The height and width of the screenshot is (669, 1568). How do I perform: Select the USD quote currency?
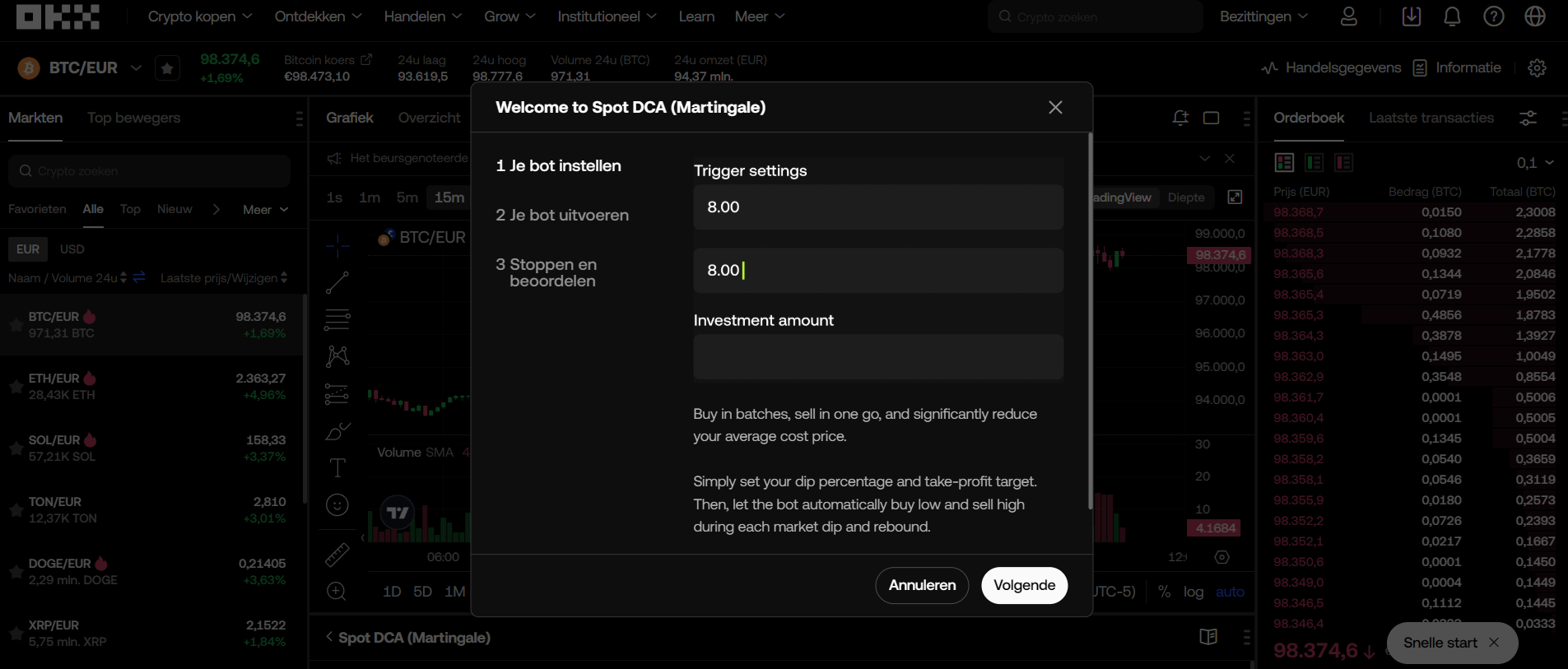[72, 249]
